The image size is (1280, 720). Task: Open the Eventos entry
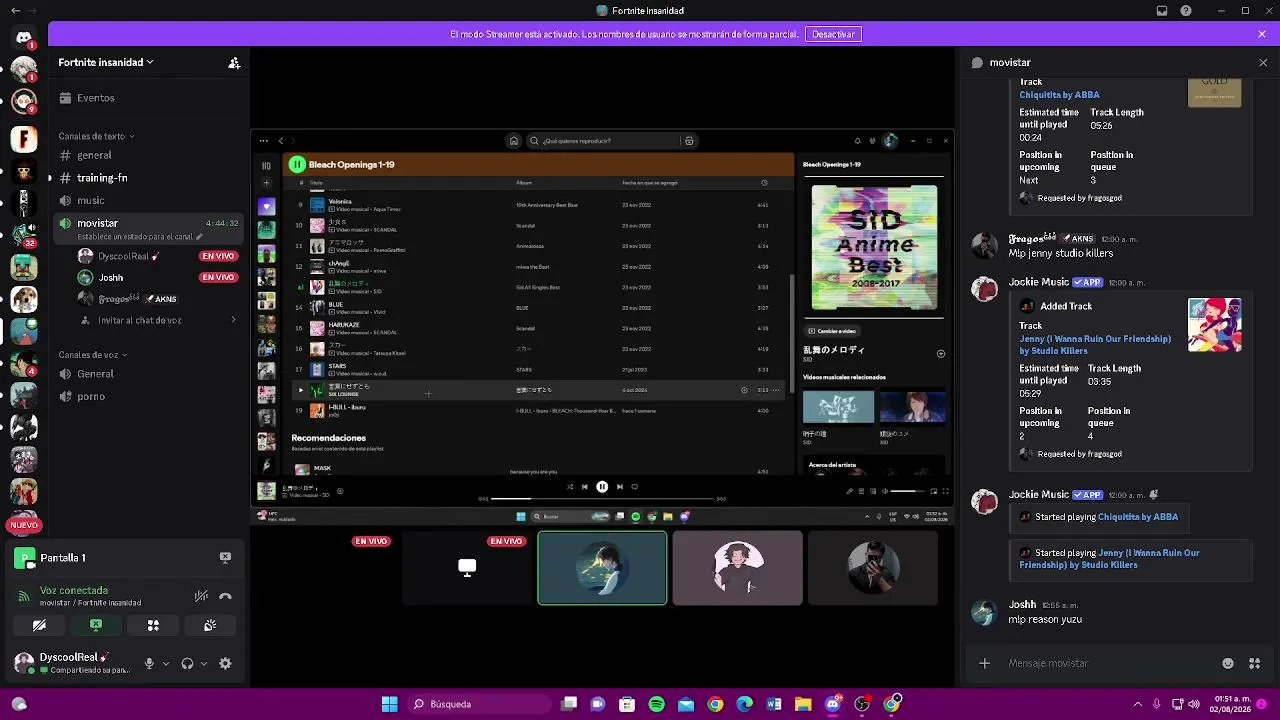pos(148,98)
